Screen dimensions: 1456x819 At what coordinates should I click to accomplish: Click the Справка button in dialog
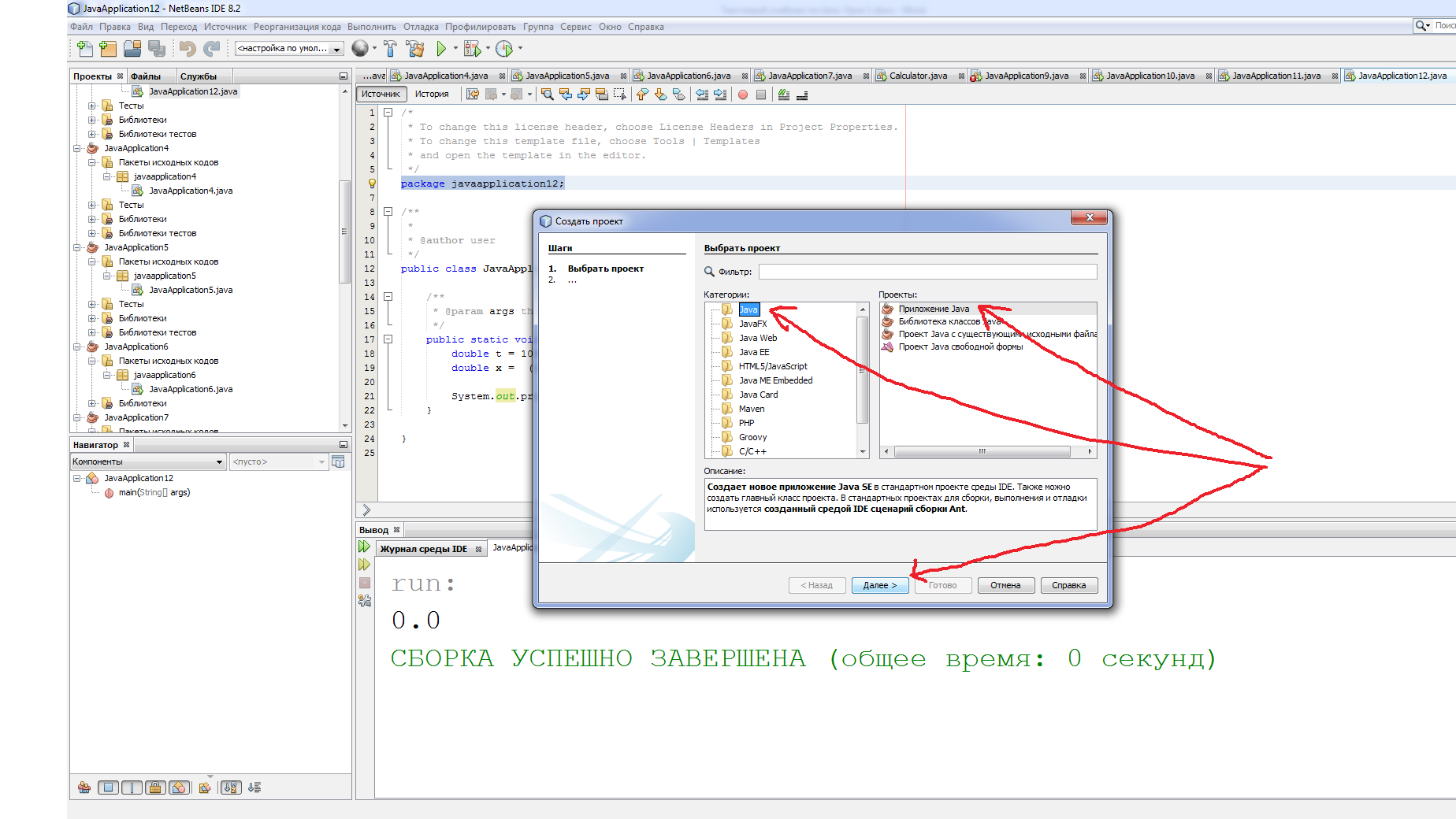pyautogui.click(x=1068, y=585)
